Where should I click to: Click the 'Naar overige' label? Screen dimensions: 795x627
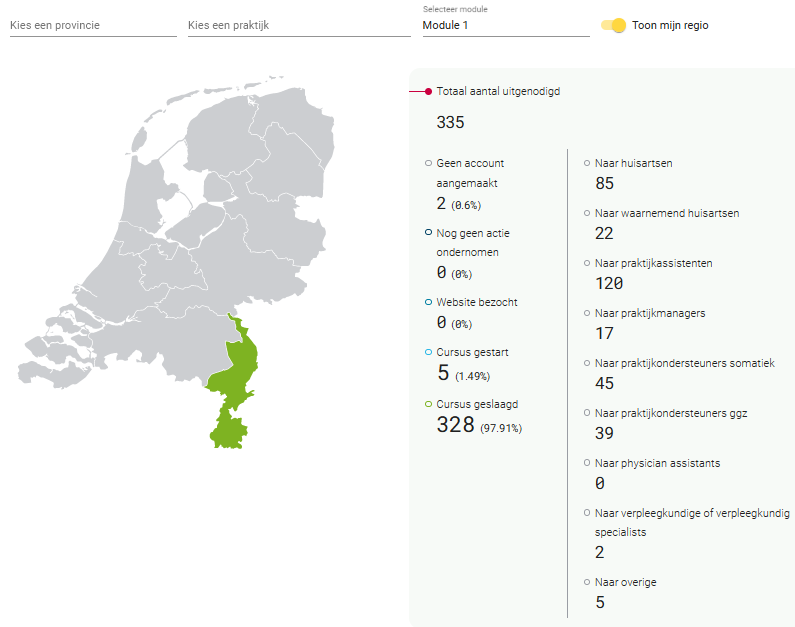(626, 582)
